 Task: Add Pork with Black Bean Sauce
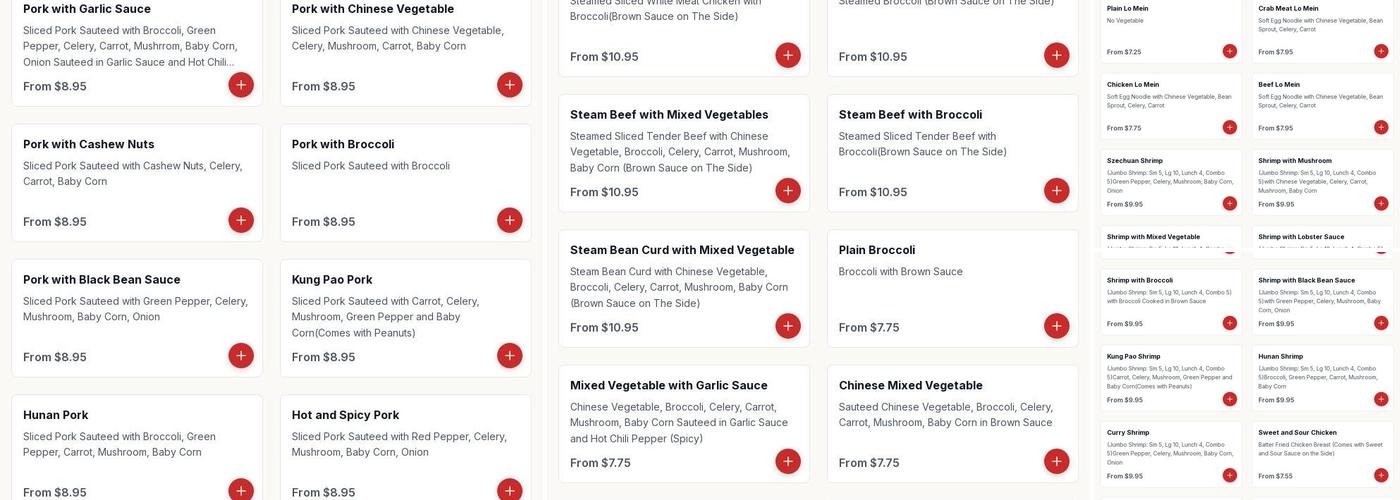tap(241, 356)
